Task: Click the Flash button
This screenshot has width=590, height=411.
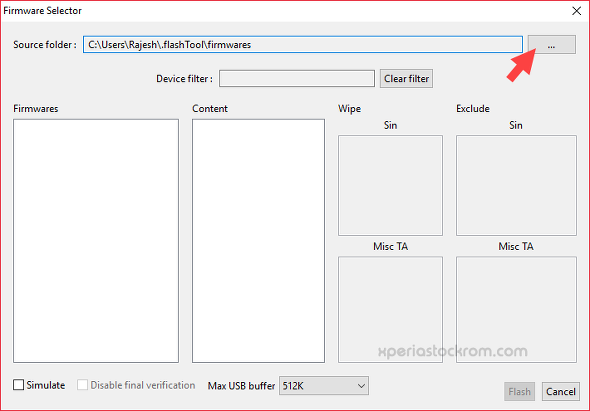Action: (519, 392)
